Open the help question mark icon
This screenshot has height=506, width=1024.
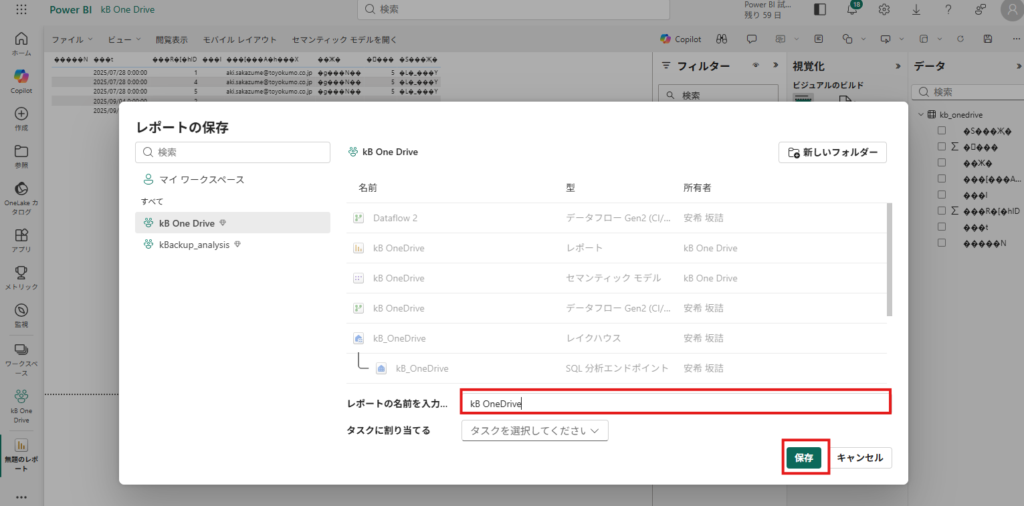(x=948, y=9)
